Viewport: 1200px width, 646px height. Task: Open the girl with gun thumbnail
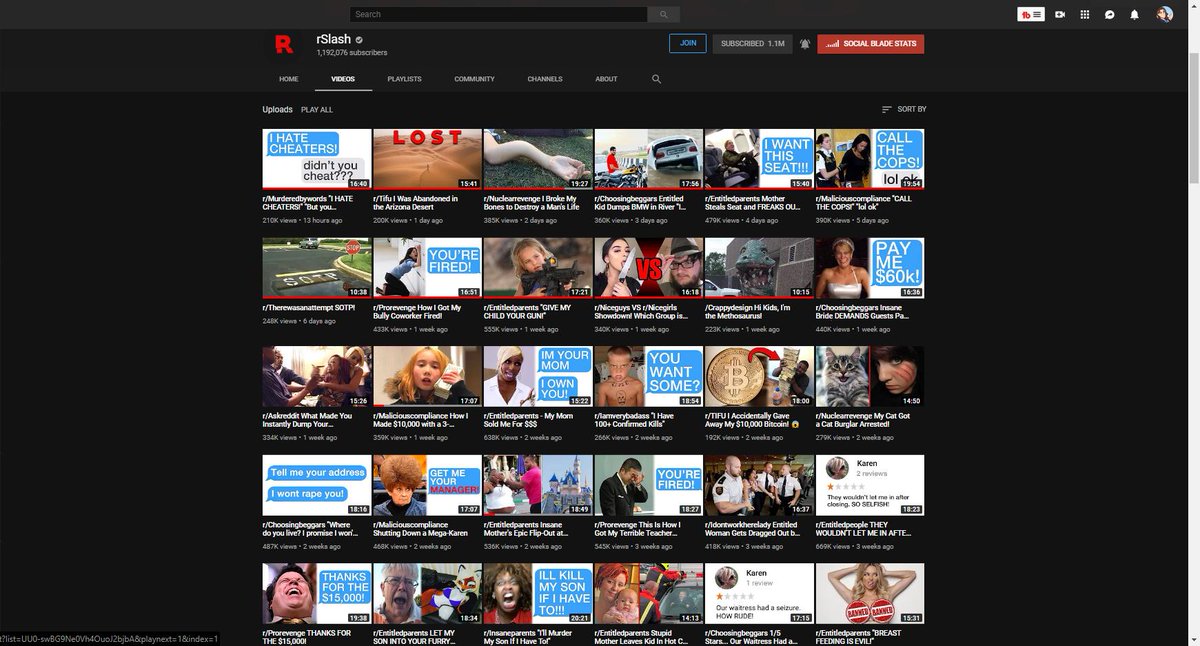tap(538, 268)
